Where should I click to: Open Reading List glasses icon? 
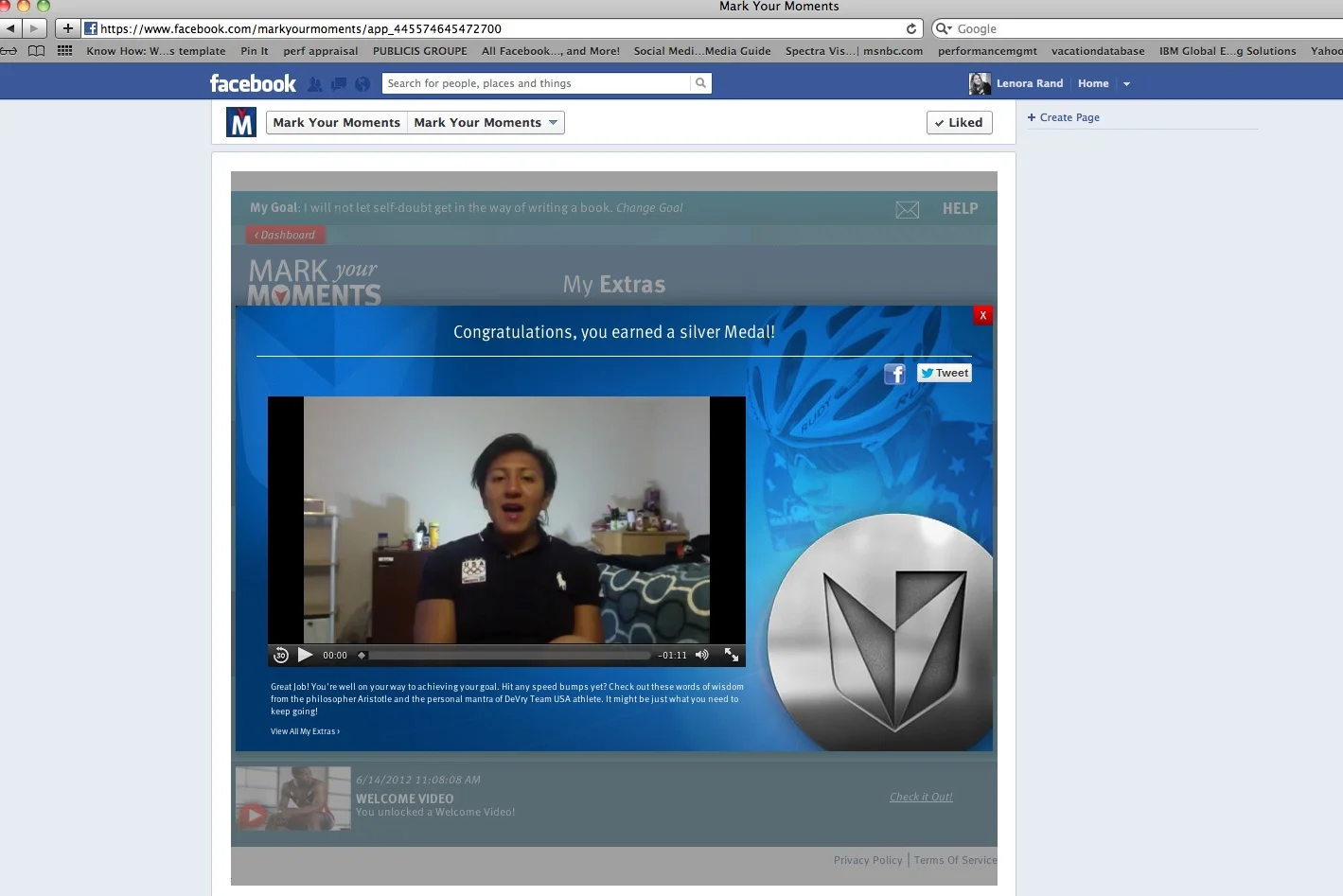pyautogui.click(x=9, y=51)
